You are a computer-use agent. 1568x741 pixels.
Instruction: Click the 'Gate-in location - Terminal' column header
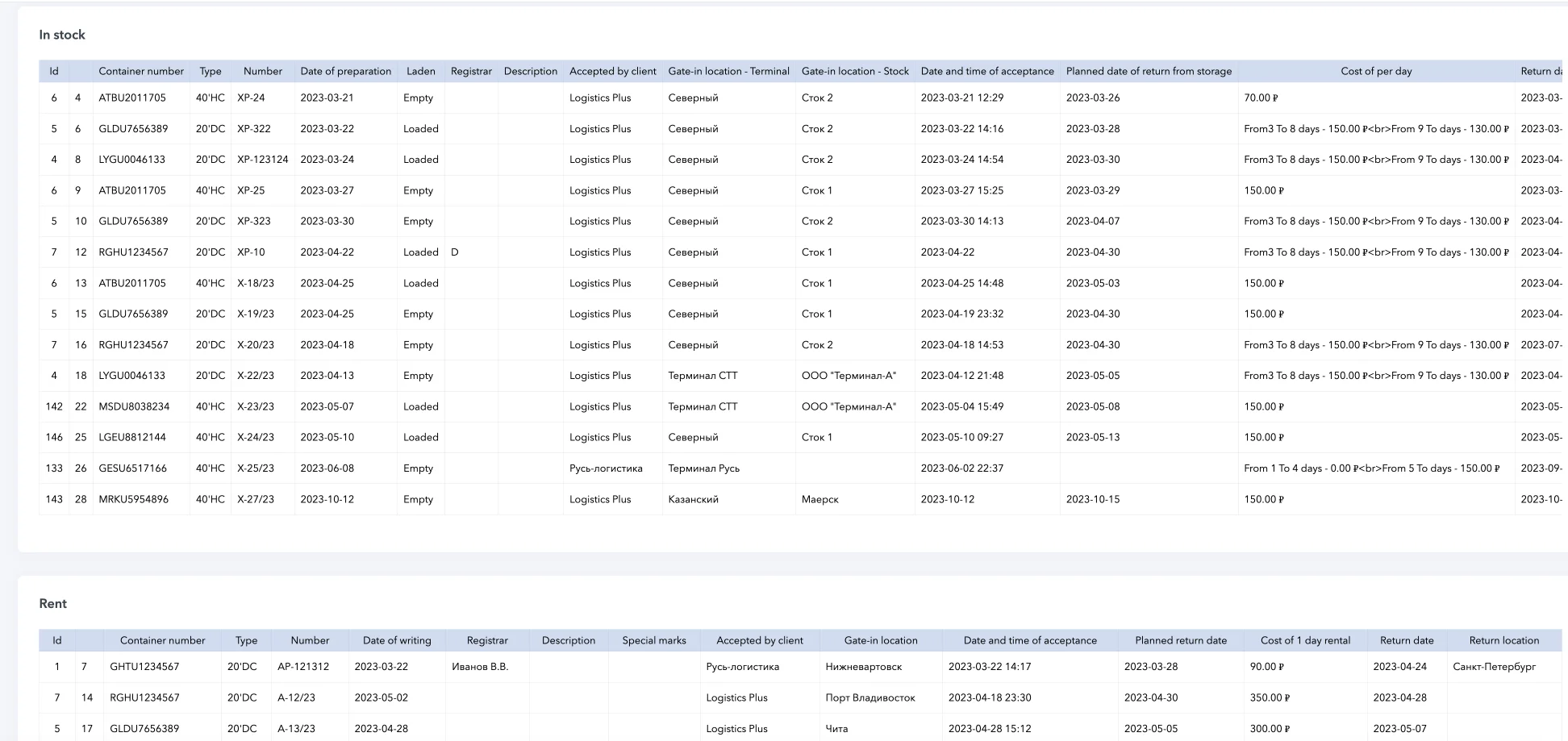728,71
